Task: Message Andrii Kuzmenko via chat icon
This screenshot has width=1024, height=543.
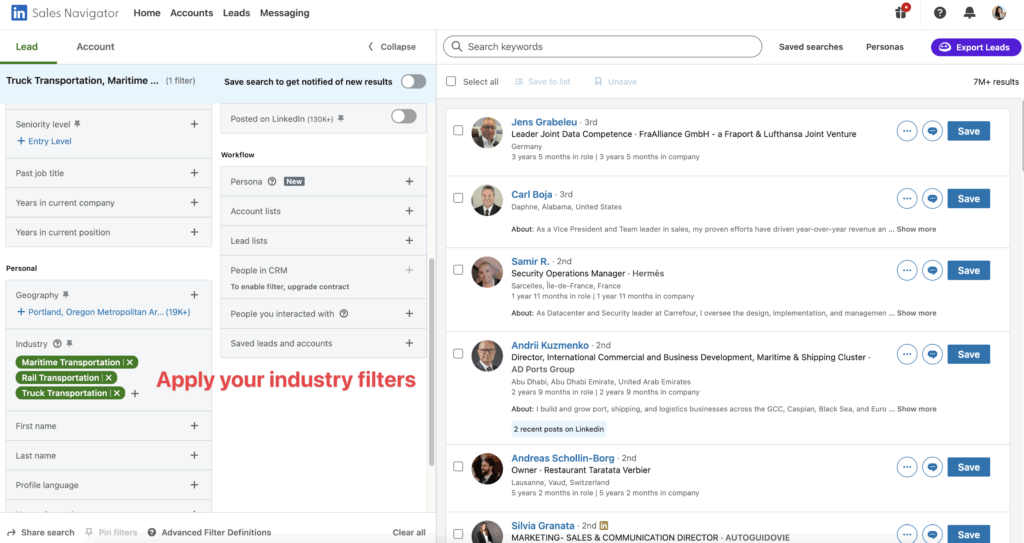Action: point(932,354)
